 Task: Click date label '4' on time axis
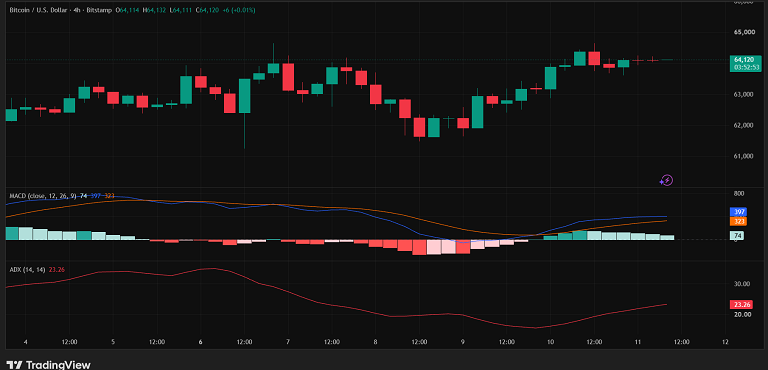pos(25,342)
